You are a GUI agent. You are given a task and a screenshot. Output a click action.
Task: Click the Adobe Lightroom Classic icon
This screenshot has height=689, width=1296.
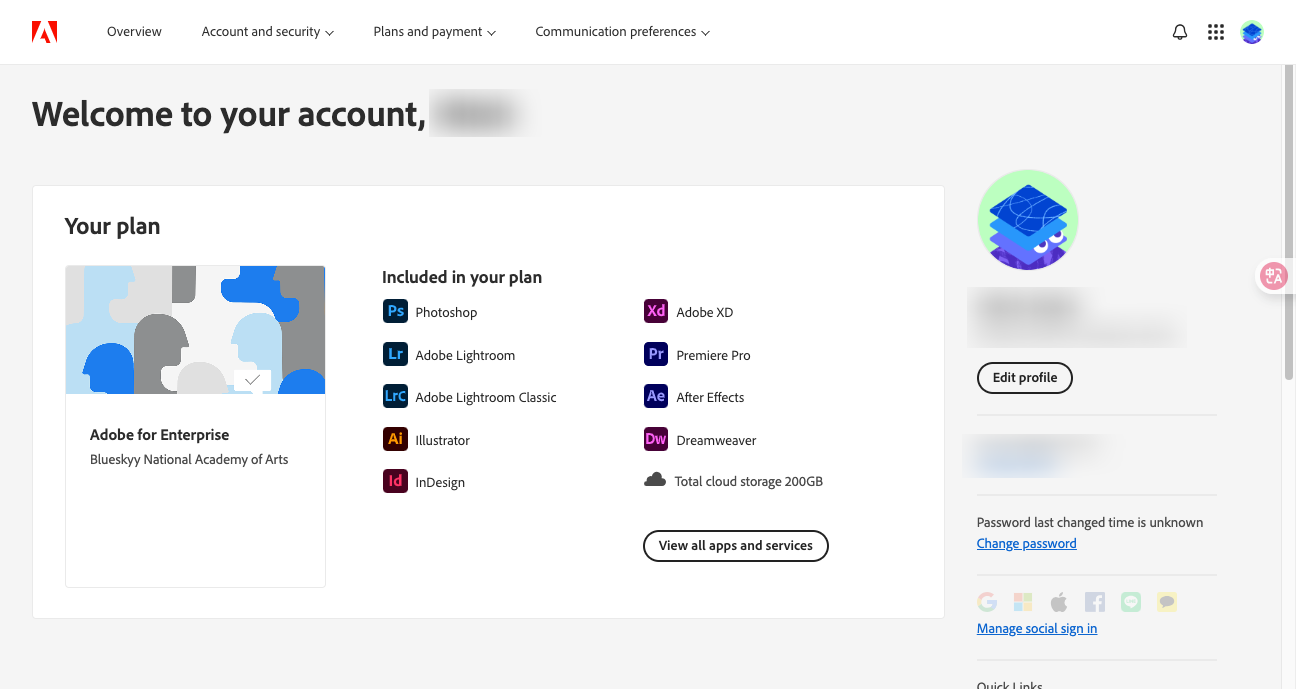point(395,396)
